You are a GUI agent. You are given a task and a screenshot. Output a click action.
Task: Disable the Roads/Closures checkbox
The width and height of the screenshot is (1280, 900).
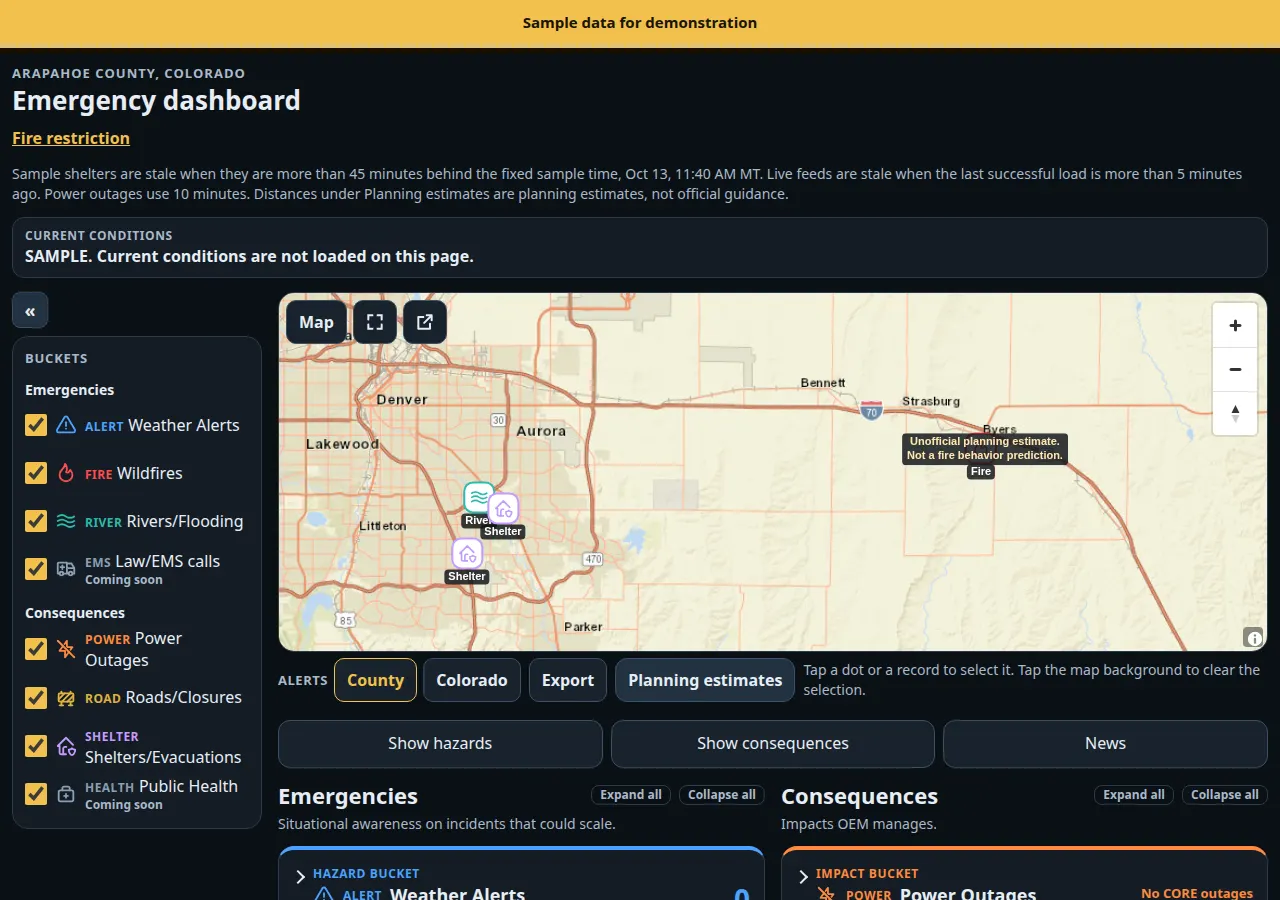[x=36, y=697]
